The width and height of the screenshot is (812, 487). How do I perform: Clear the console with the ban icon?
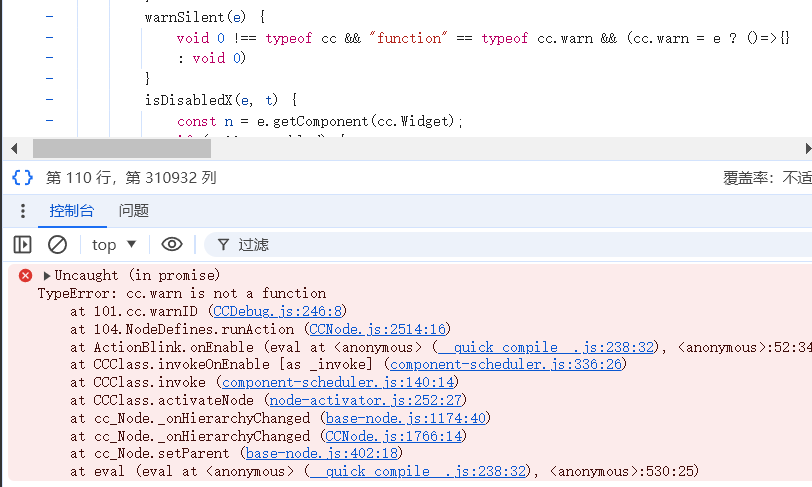pos(57,244)
